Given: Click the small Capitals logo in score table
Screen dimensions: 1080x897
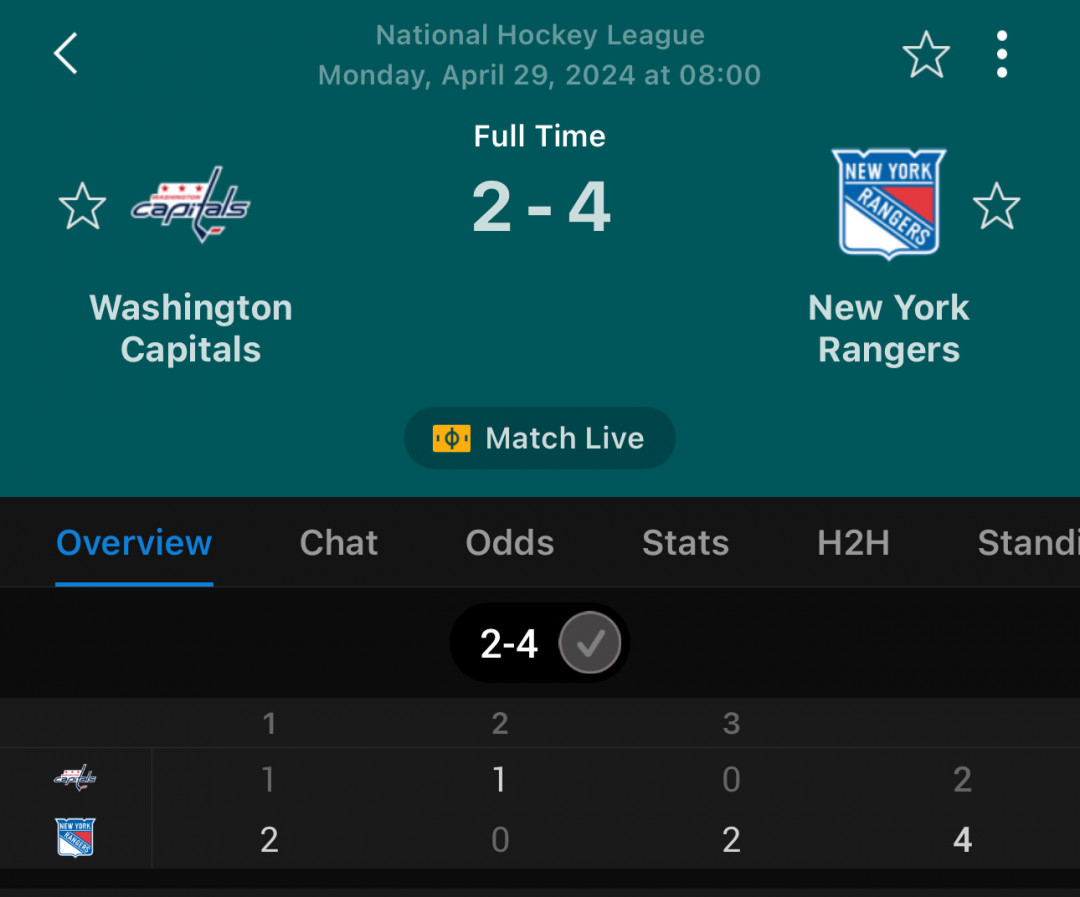Looking at the screenshot, I should [75, 778].
